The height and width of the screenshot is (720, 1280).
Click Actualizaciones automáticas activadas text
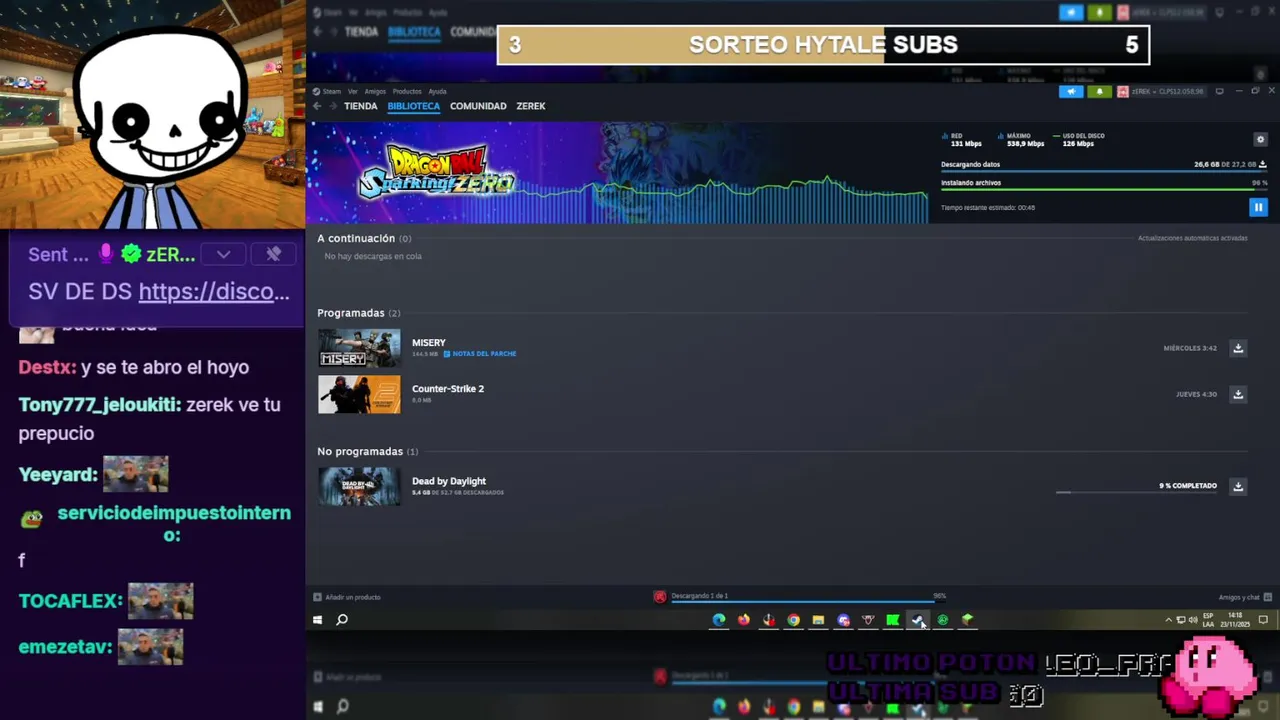[1192, 238]
